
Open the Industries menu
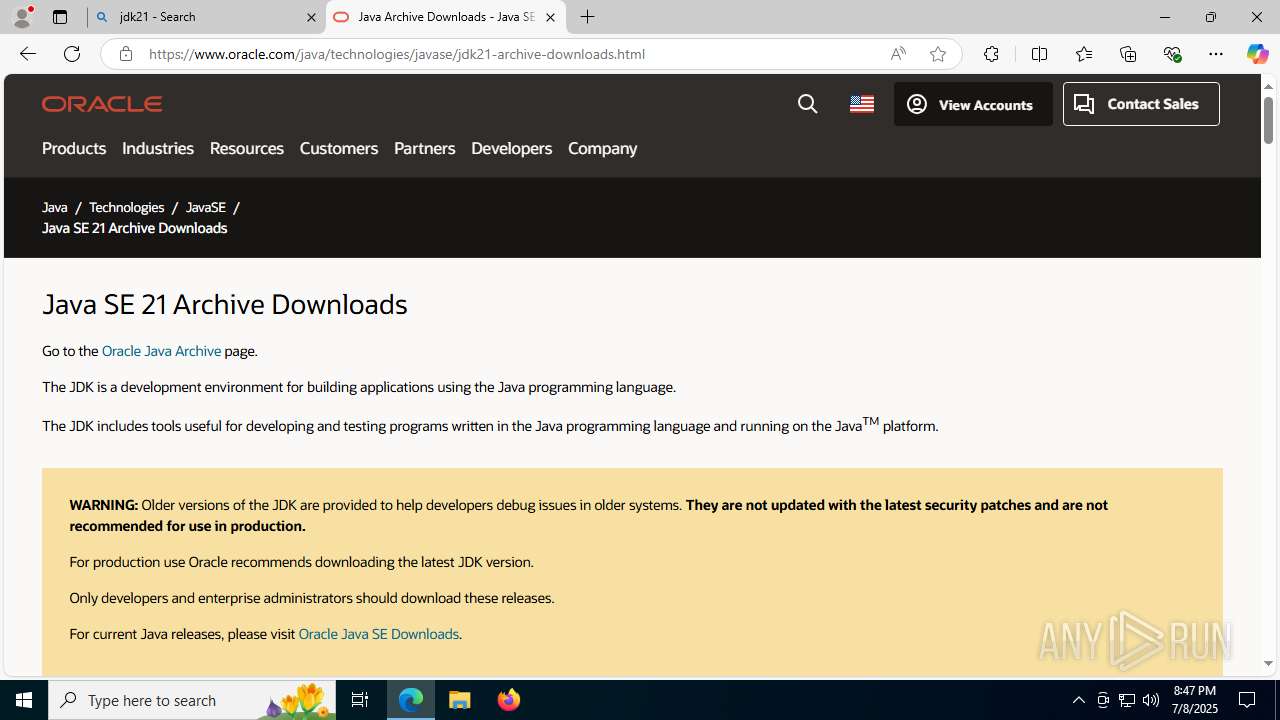pyautogui.click(x=158, y=148)
